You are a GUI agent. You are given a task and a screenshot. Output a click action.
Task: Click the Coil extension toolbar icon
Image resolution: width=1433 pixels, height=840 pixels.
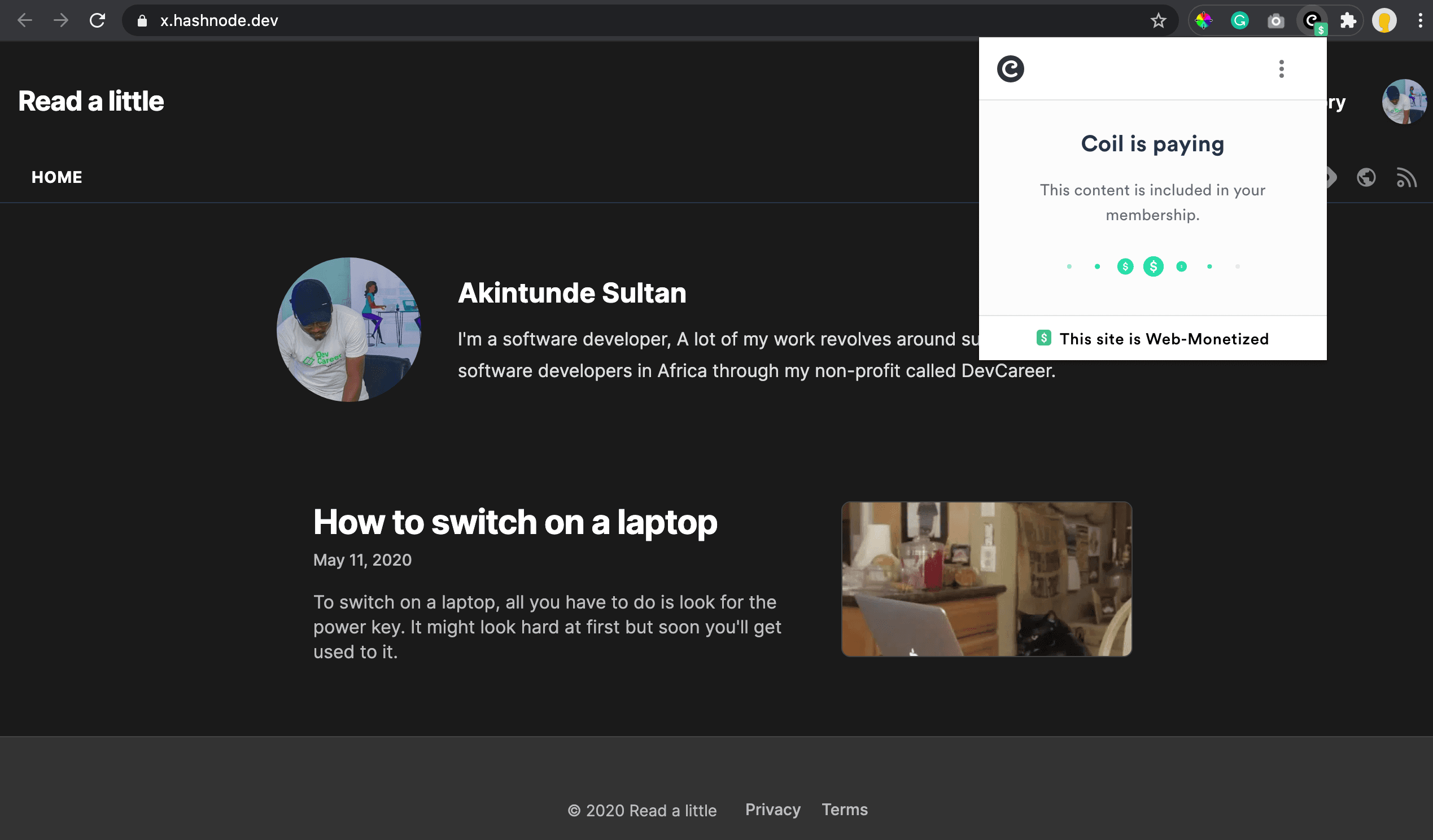tap(1312, 21)
